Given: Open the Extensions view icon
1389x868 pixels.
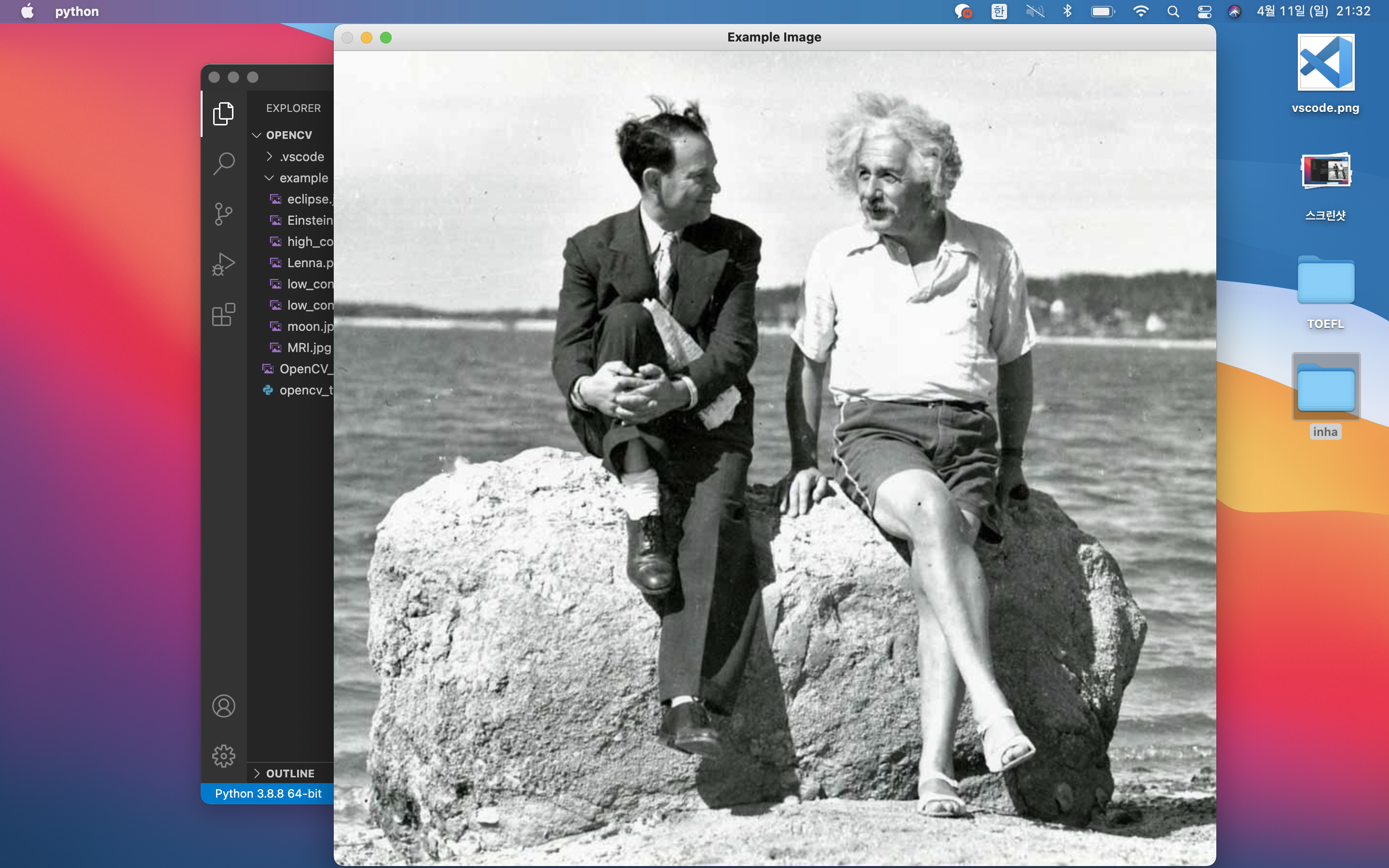Looking at the screenshot, I should pos(223,314).
